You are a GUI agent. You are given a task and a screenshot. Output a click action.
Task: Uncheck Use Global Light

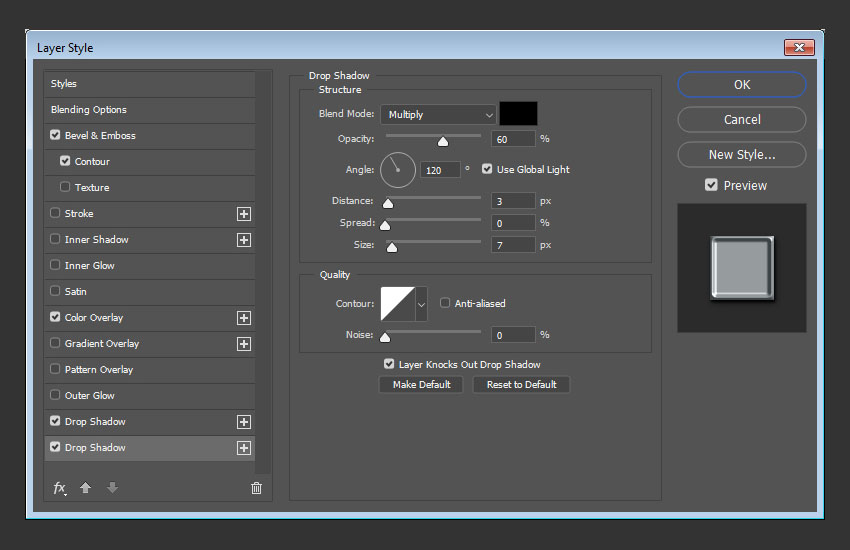point(487,169)
